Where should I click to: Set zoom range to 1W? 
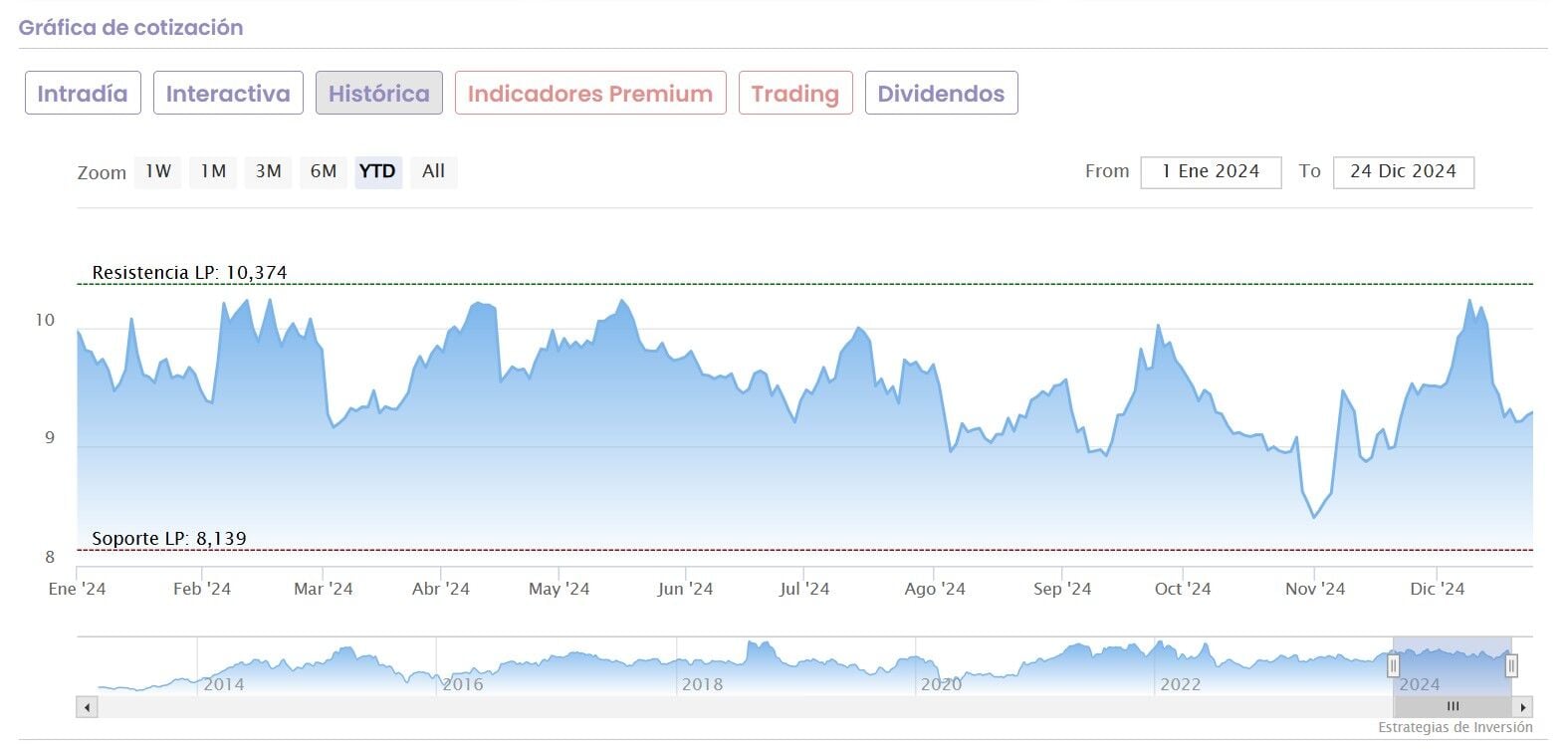tap(158, 171)
